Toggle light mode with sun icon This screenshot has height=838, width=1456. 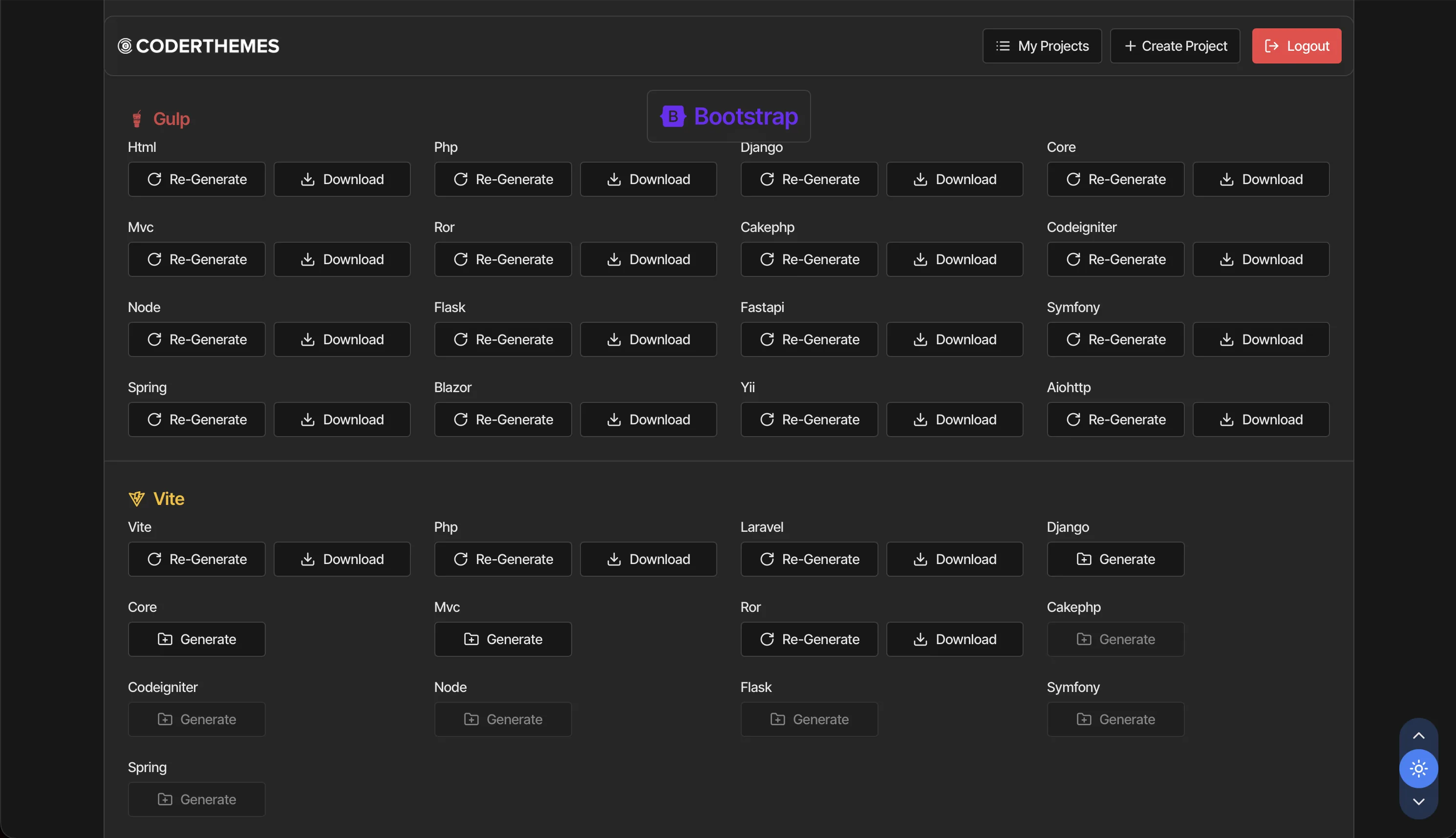pos(1418,768)
